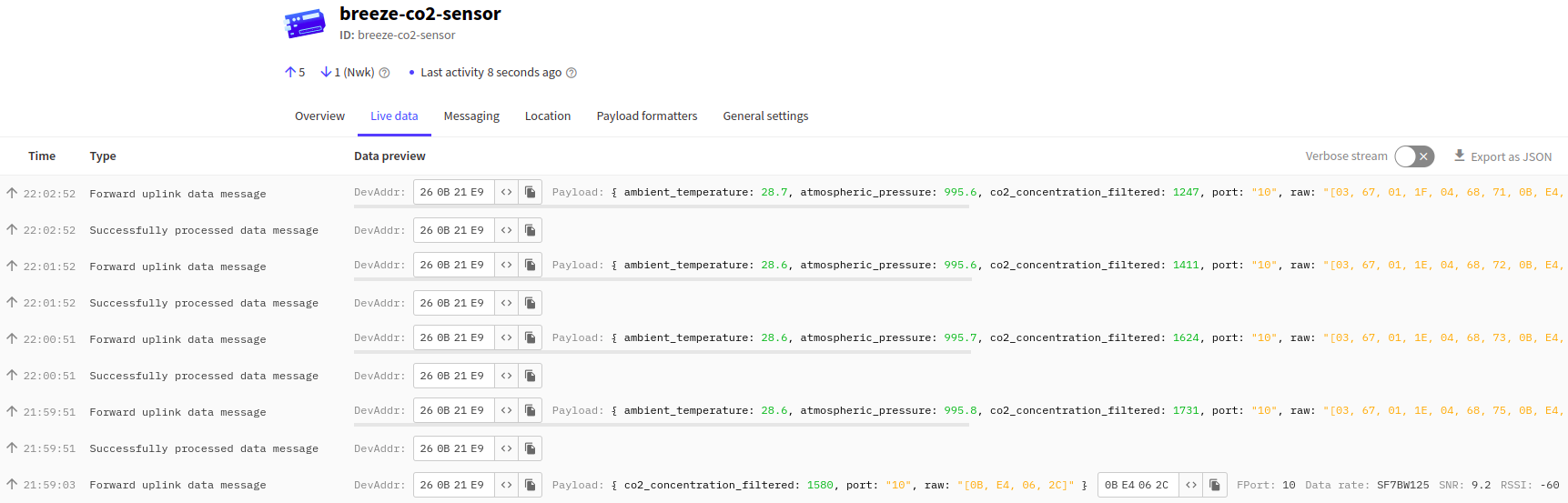Select the General settings tab
The image size is (1568, 503).
pyautogui.click(x=765, y=116)
